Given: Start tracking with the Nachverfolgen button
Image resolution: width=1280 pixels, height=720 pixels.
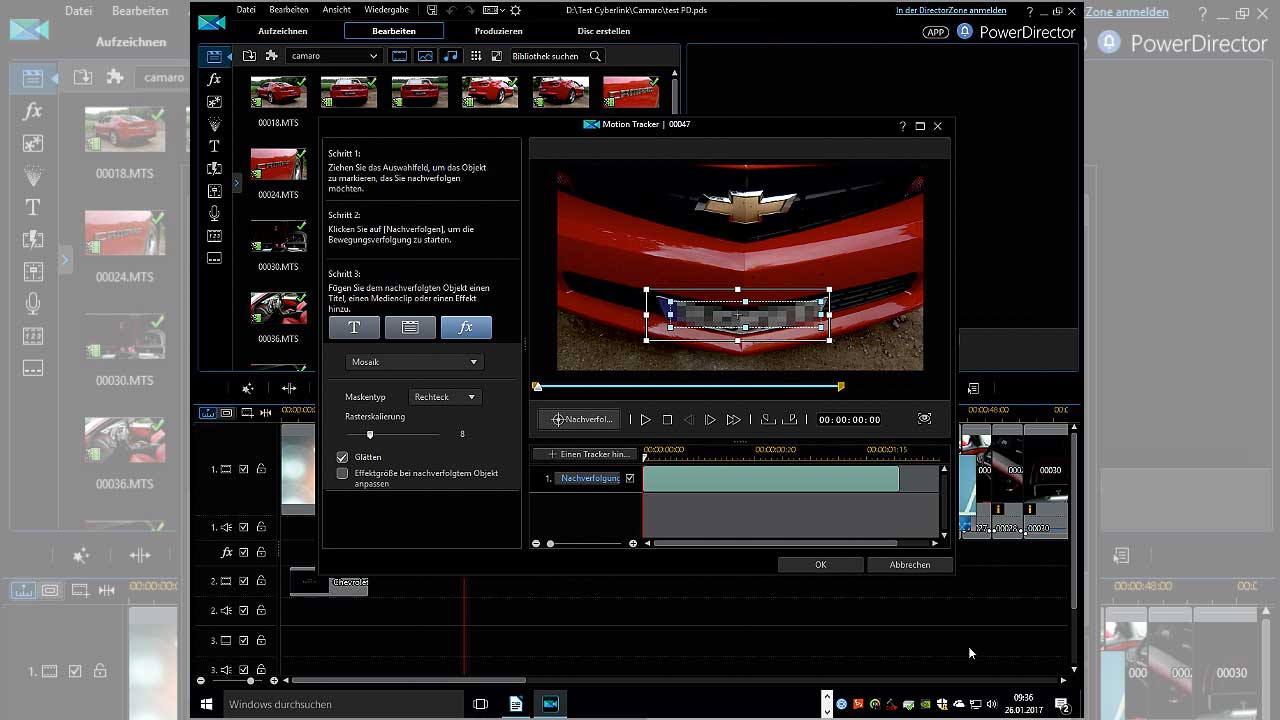Looking at the screenshot, I should tap(581, 419).
